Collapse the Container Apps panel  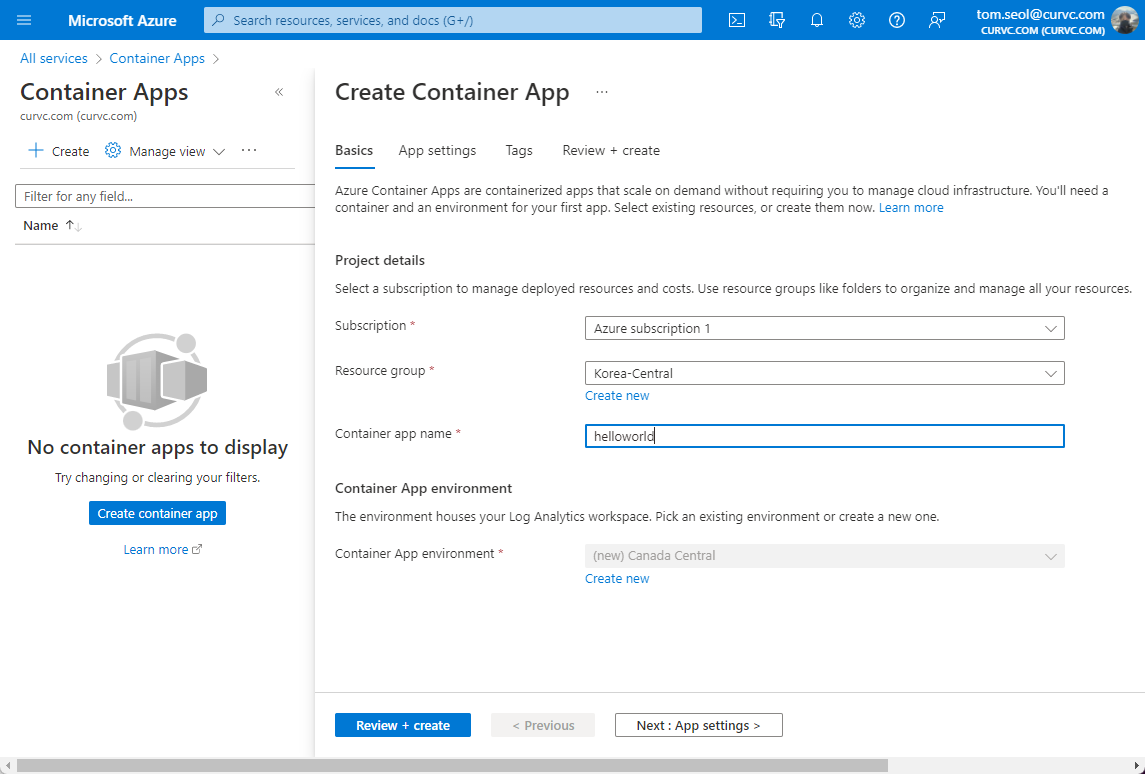(x=279, y=92)
